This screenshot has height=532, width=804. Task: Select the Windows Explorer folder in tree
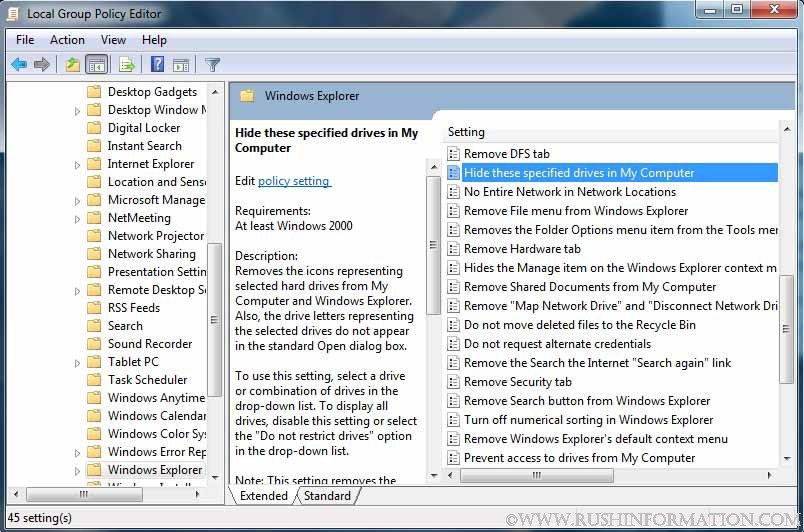pyautogui.click(x=154, y=470)
